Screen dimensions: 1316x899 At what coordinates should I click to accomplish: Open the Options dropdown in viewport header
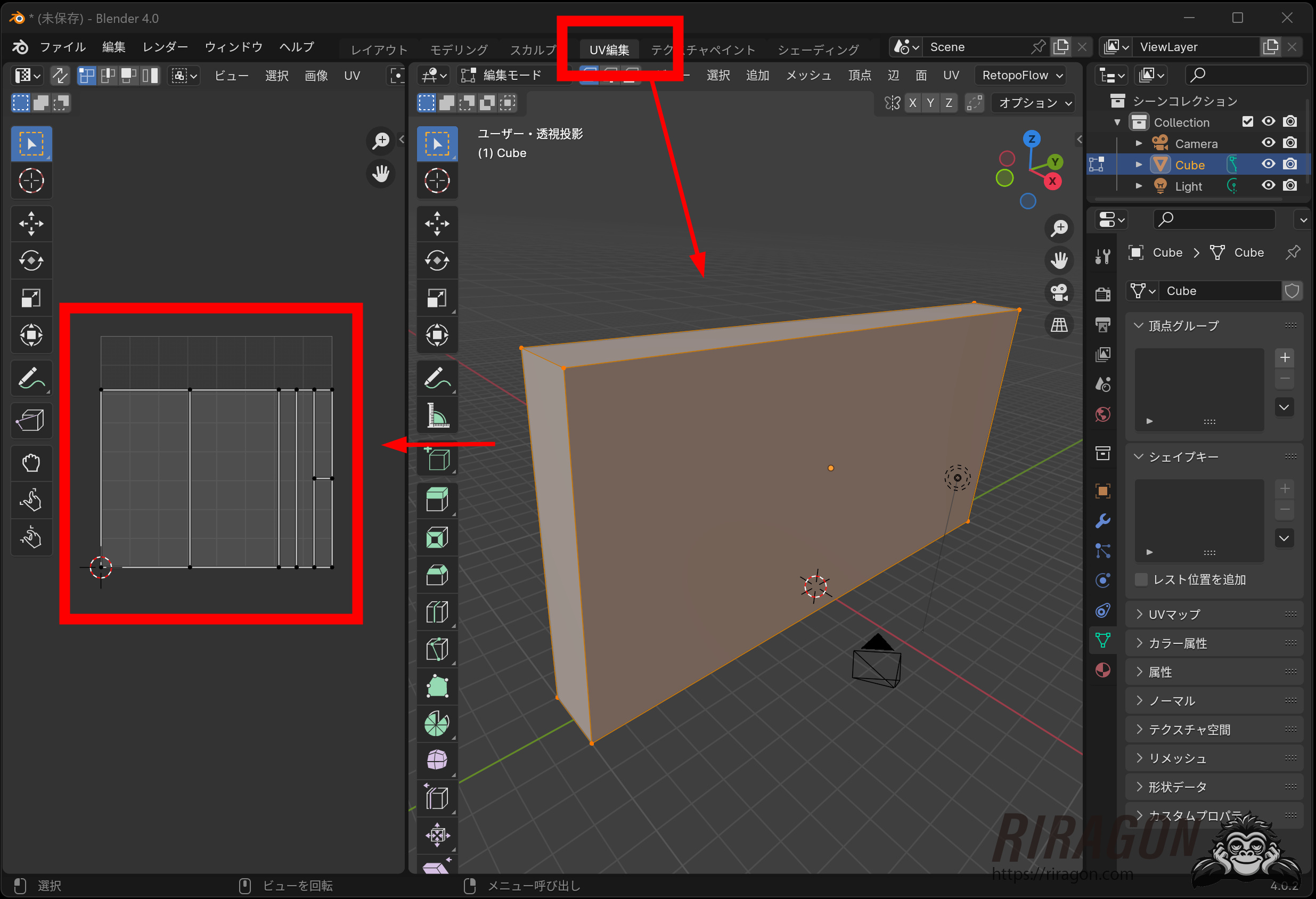[x=1034, y=103]
